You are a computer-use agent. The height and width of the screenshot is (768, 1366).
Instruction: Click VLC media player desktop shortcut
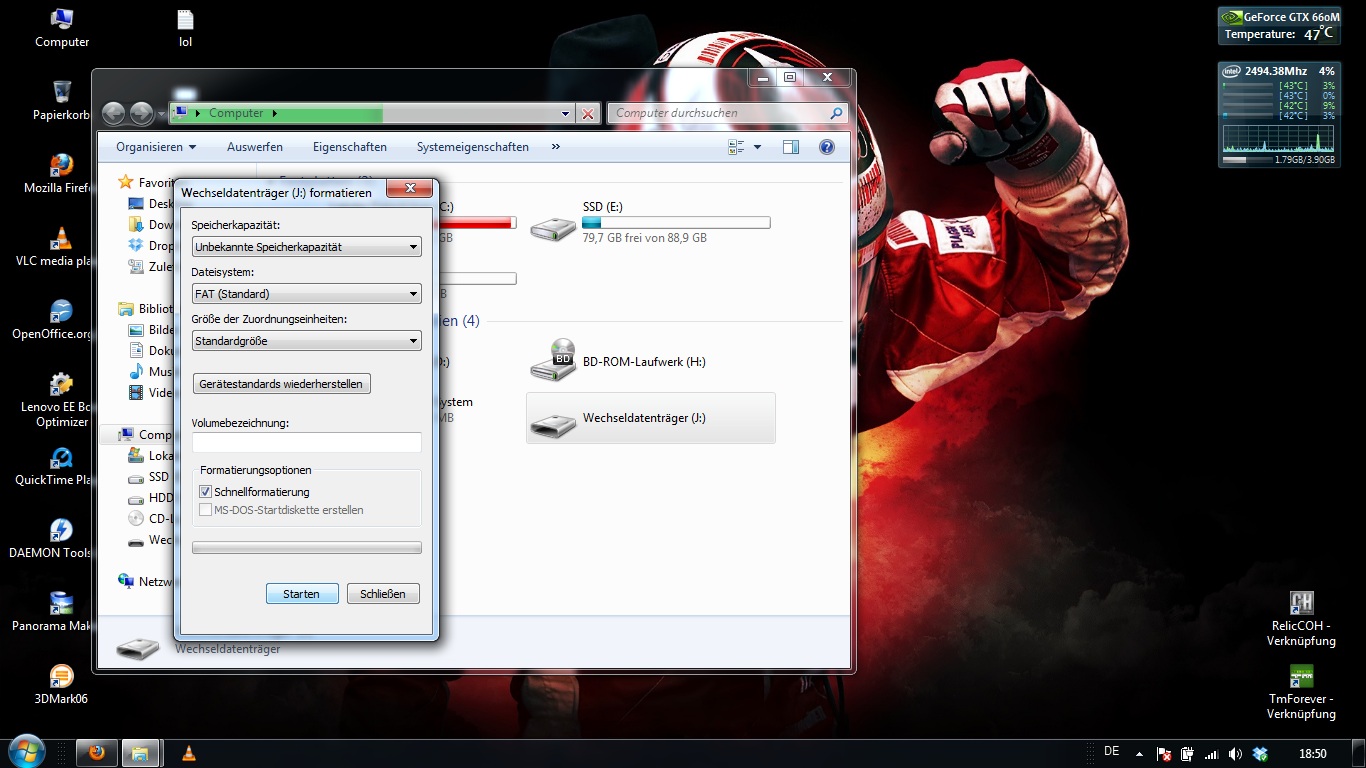[x=62, y=246]
